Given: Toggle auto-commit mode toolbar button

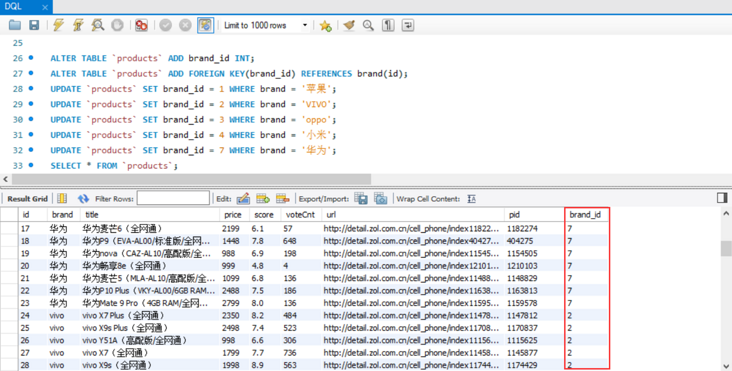Looking at the screenshot, I should (x=205, y=25).
